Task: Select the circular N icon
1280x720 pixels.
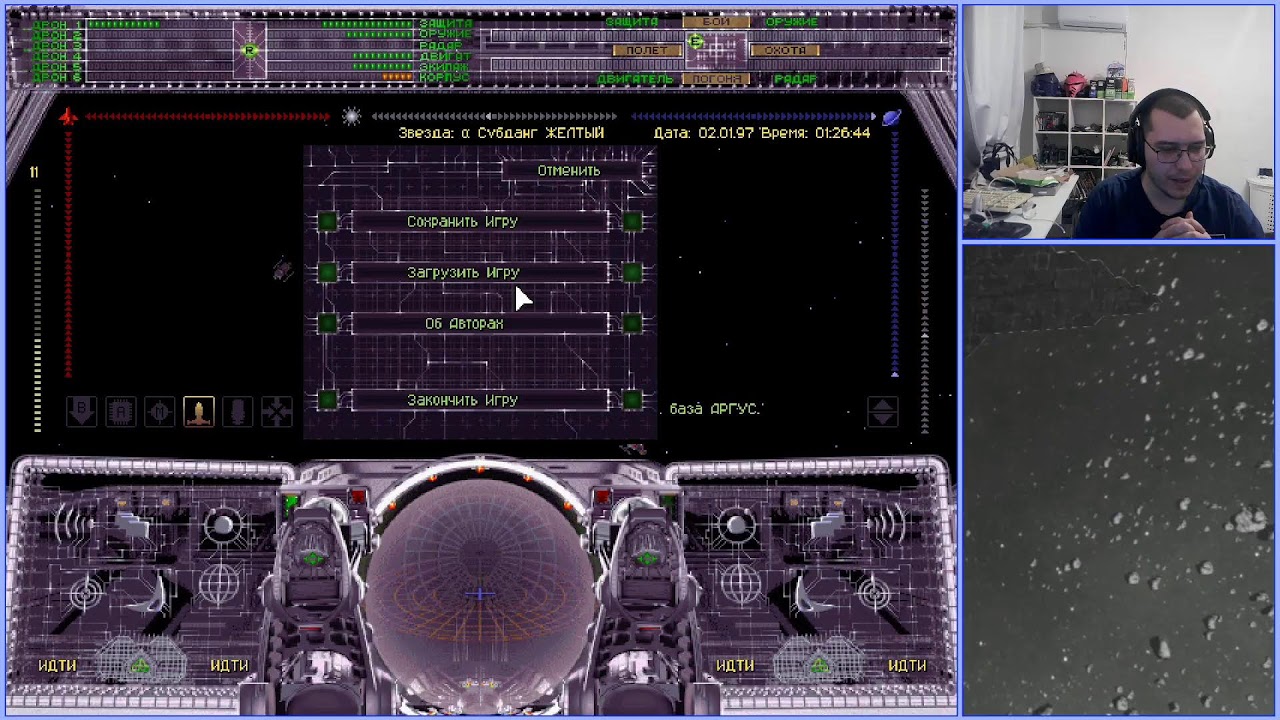Action: (x=160, y=411)
